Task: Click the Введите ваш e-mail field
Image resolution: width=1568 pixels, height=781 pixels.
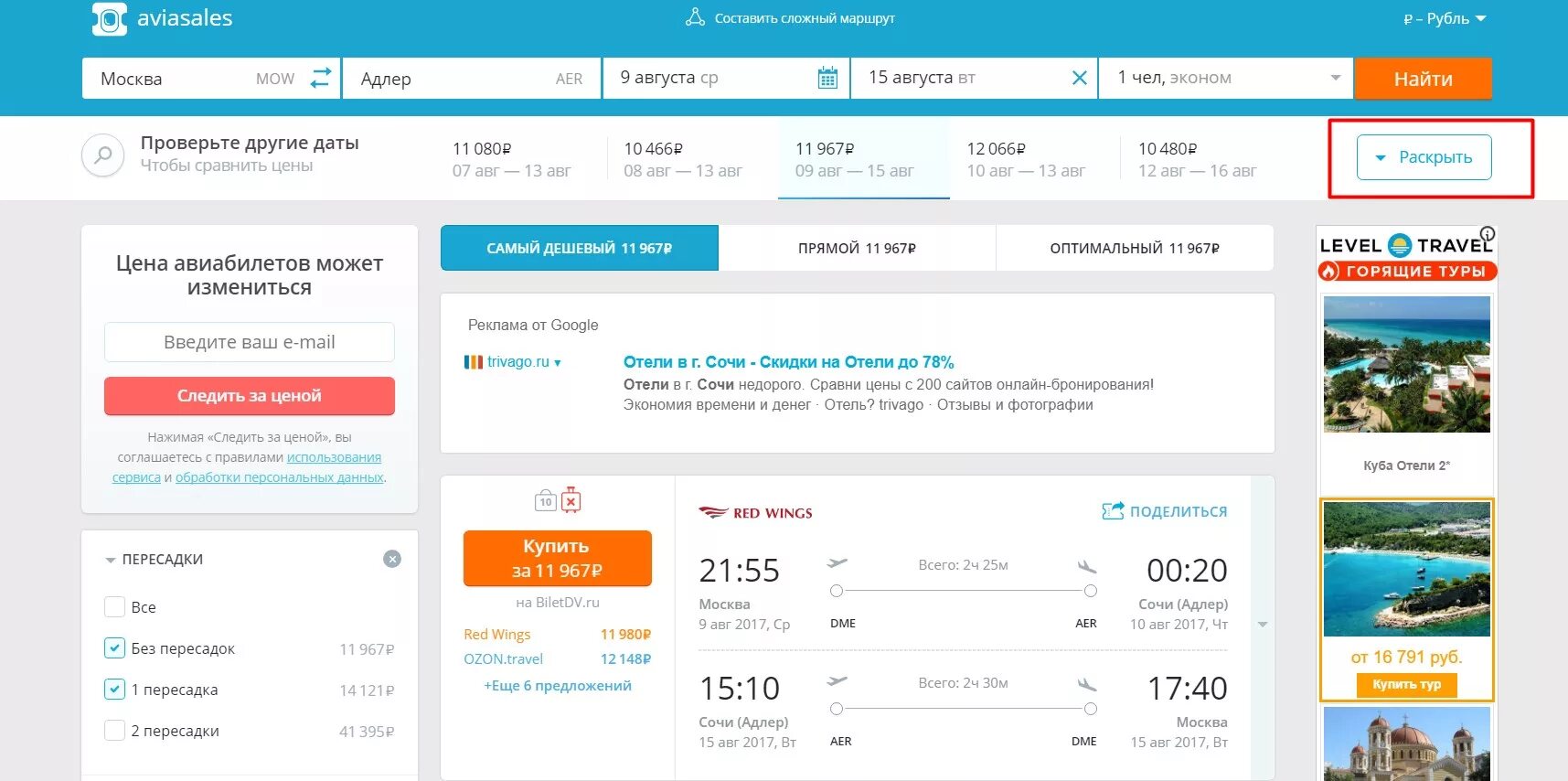Action: click(250, 342)
